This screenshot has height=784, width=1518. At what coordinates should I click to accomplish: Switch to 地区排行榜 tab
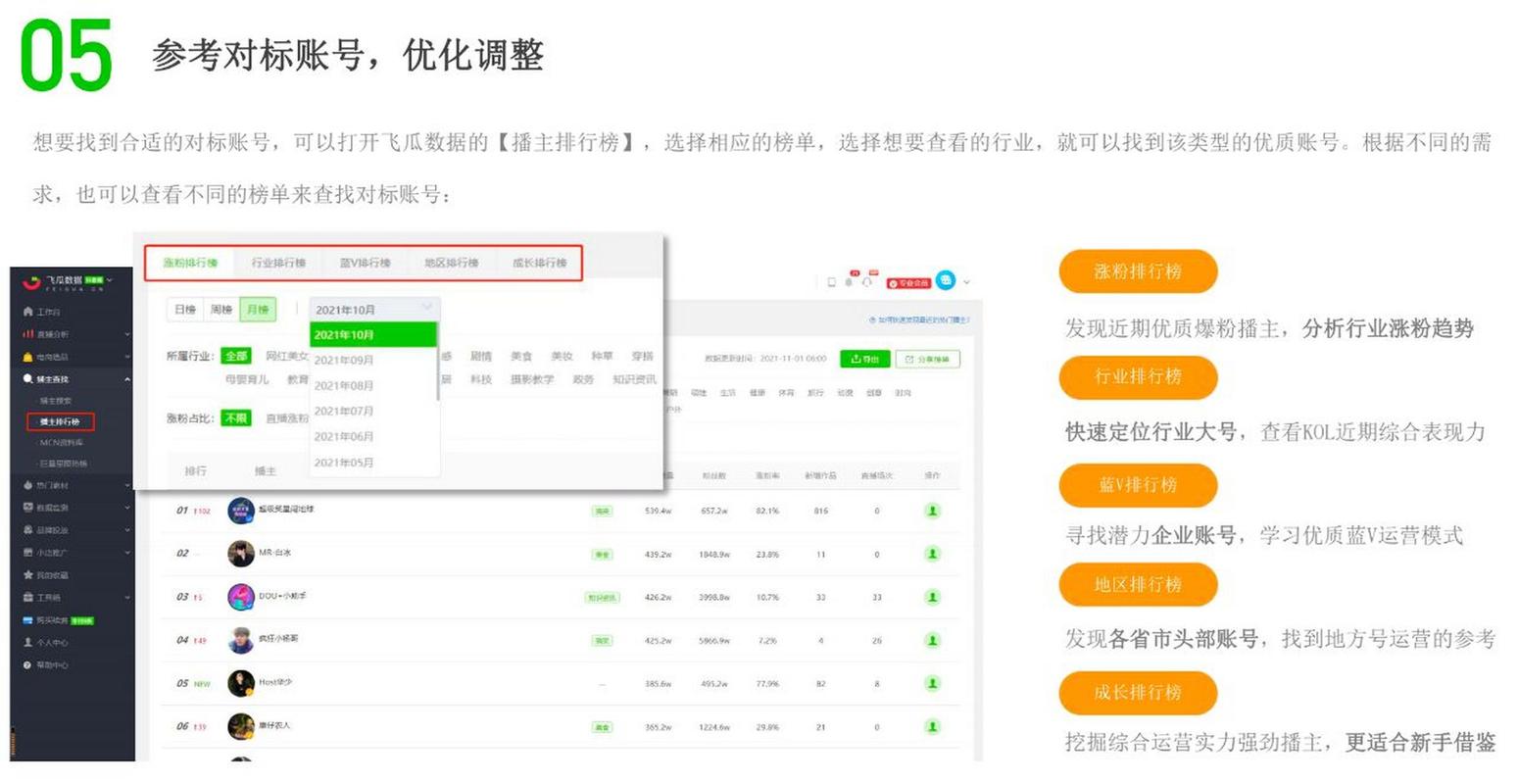(x=451, y=263)
